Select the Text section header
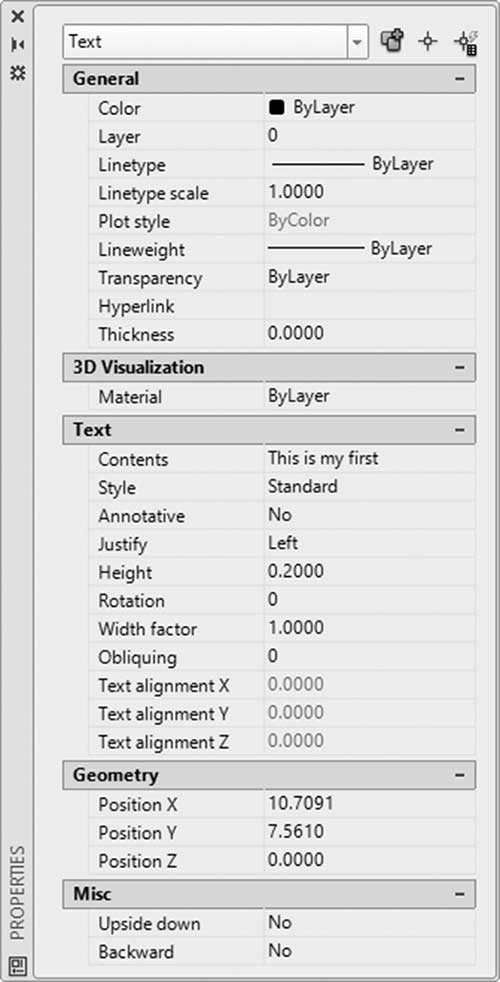 coord(269,430)
